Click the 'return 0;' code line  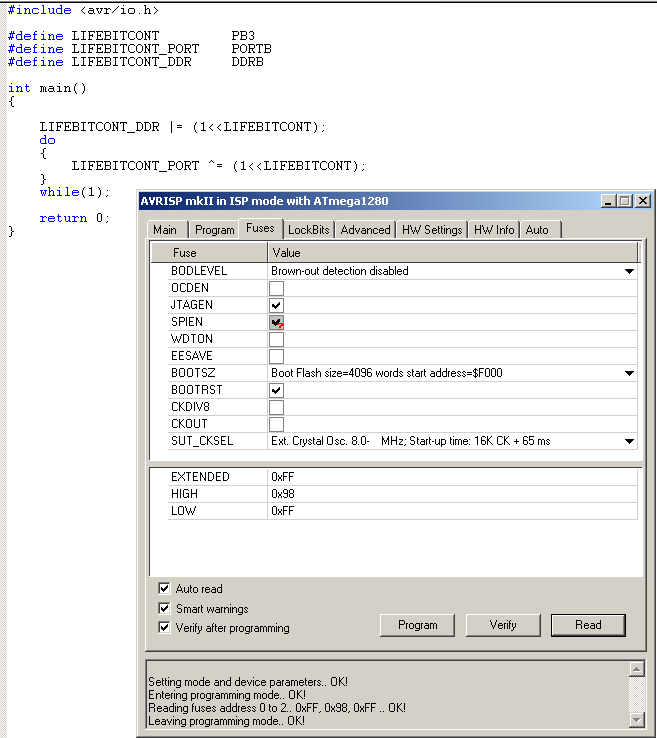click(74, 218)
